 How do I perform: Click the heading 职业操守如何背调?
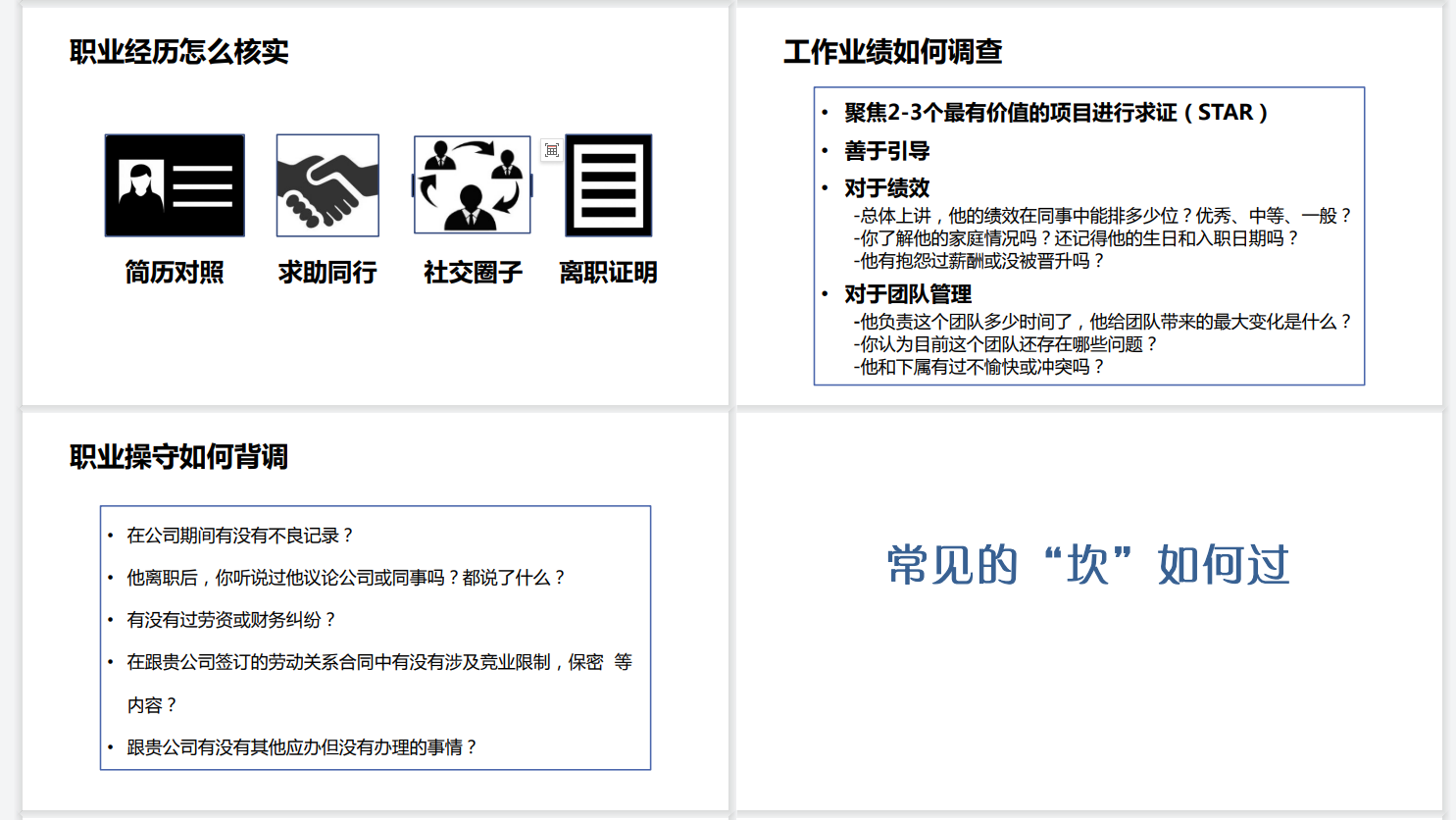(x=179, y=456)
